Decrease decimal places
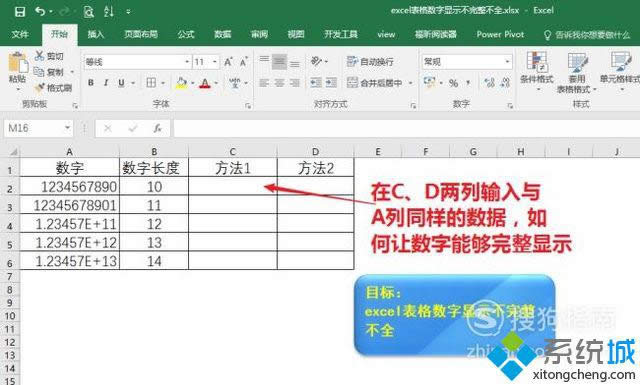Screen dimensions: 640x385 (x=505, y=83)
